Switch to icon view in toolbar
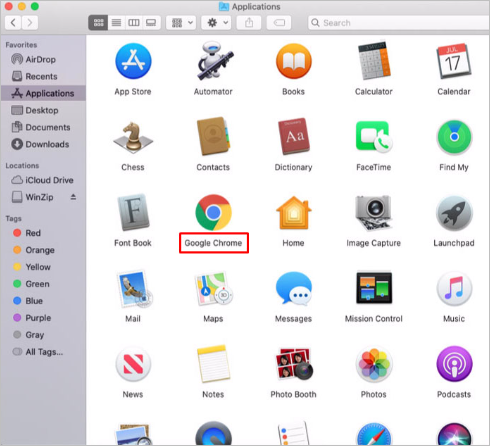Image resolution: width=490 pixels, height=446 pixels. click(x=98, y=23)
